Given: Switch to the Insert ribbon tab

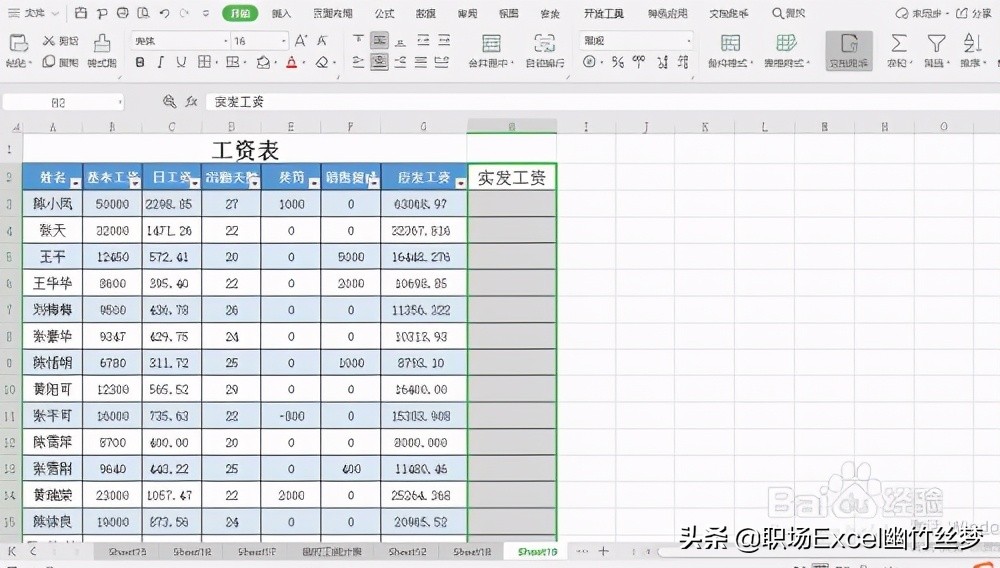Looking at the screenshot, I should tap(281, 13).
